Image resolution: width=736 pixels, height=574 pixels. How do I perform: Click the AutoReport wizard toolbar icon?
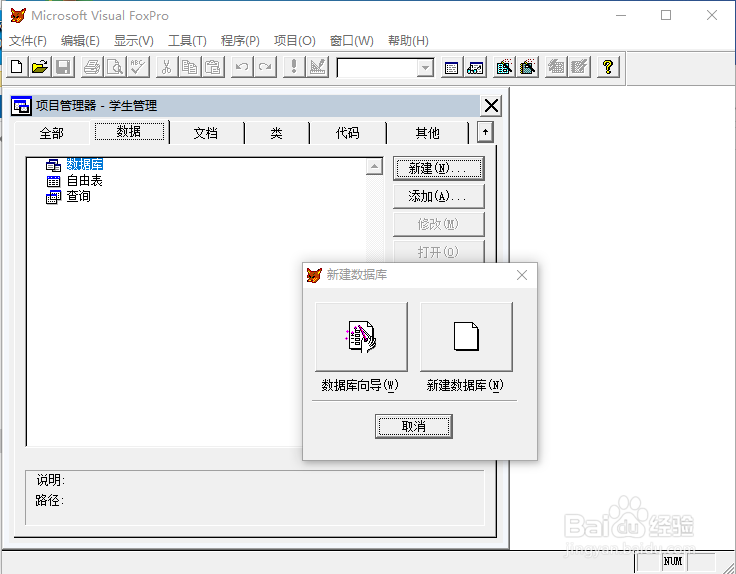(580, 68)
